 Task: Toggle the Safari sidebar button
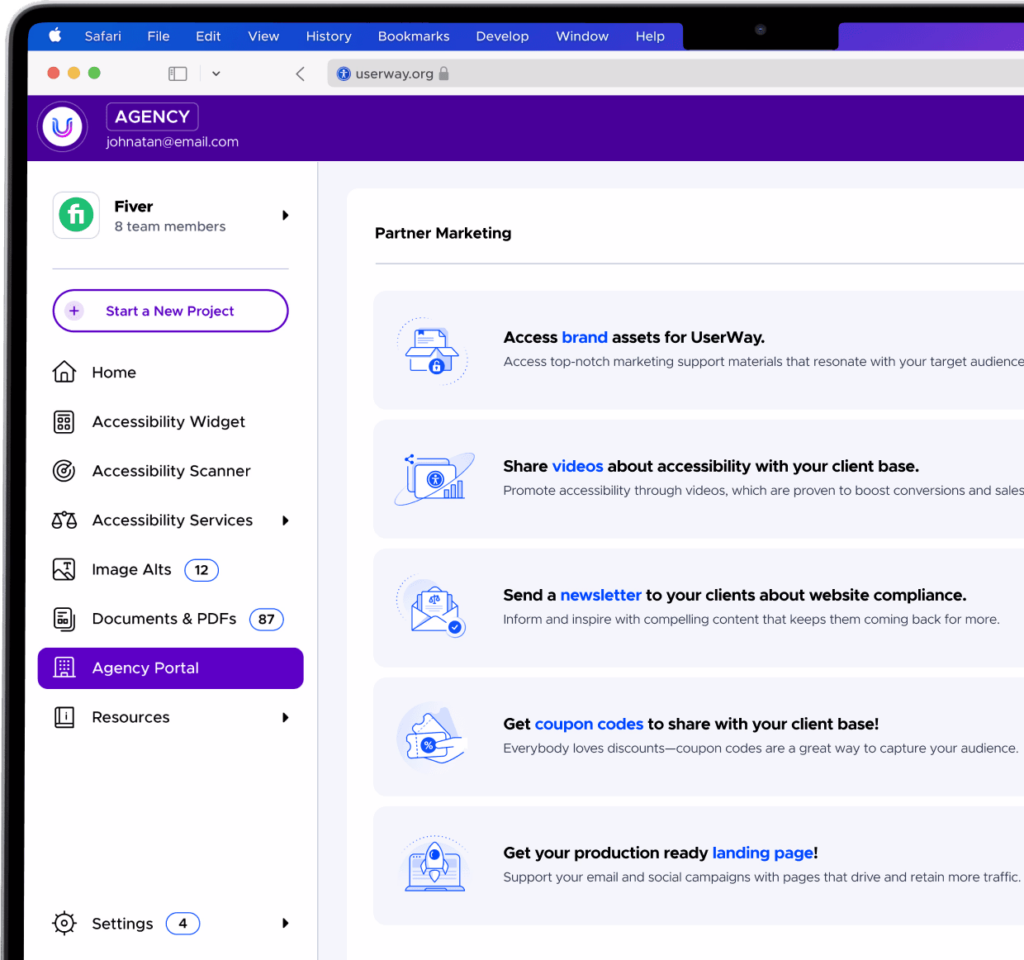(x=178, y=74)
